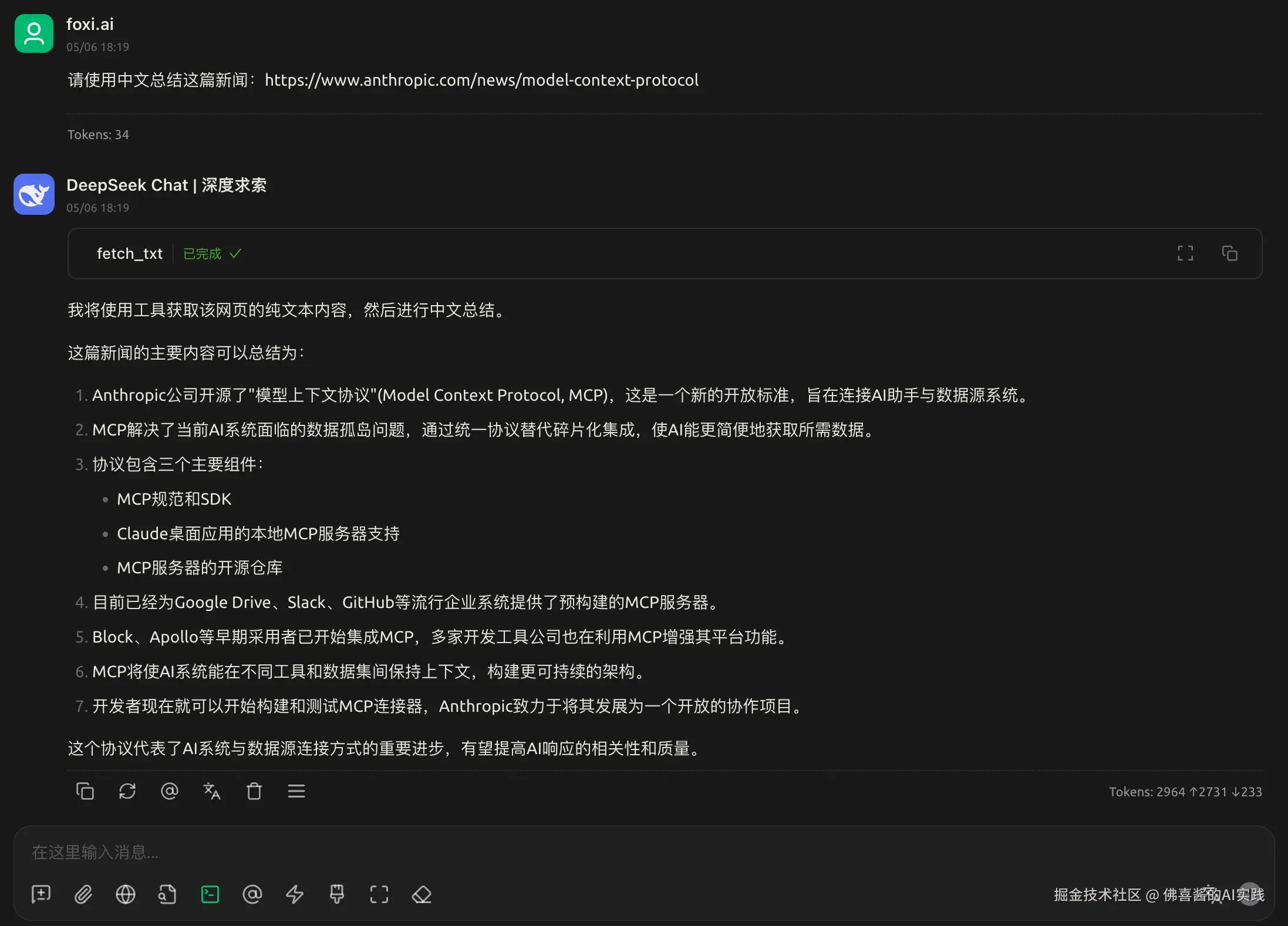Open quick phrases lightning menu
The height and width of the screenshot is (926, 1288).
pyautogui.click(x=295, y=894)
